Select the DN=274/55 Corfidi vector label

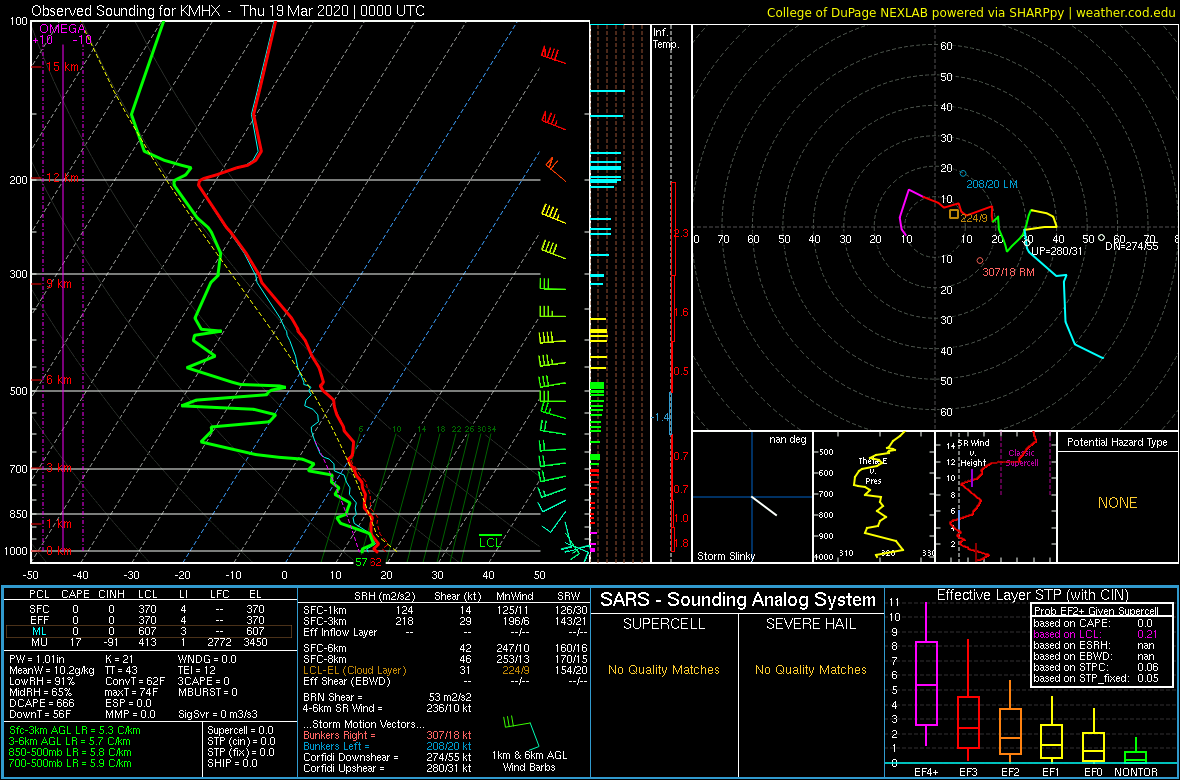[1132, 246]
